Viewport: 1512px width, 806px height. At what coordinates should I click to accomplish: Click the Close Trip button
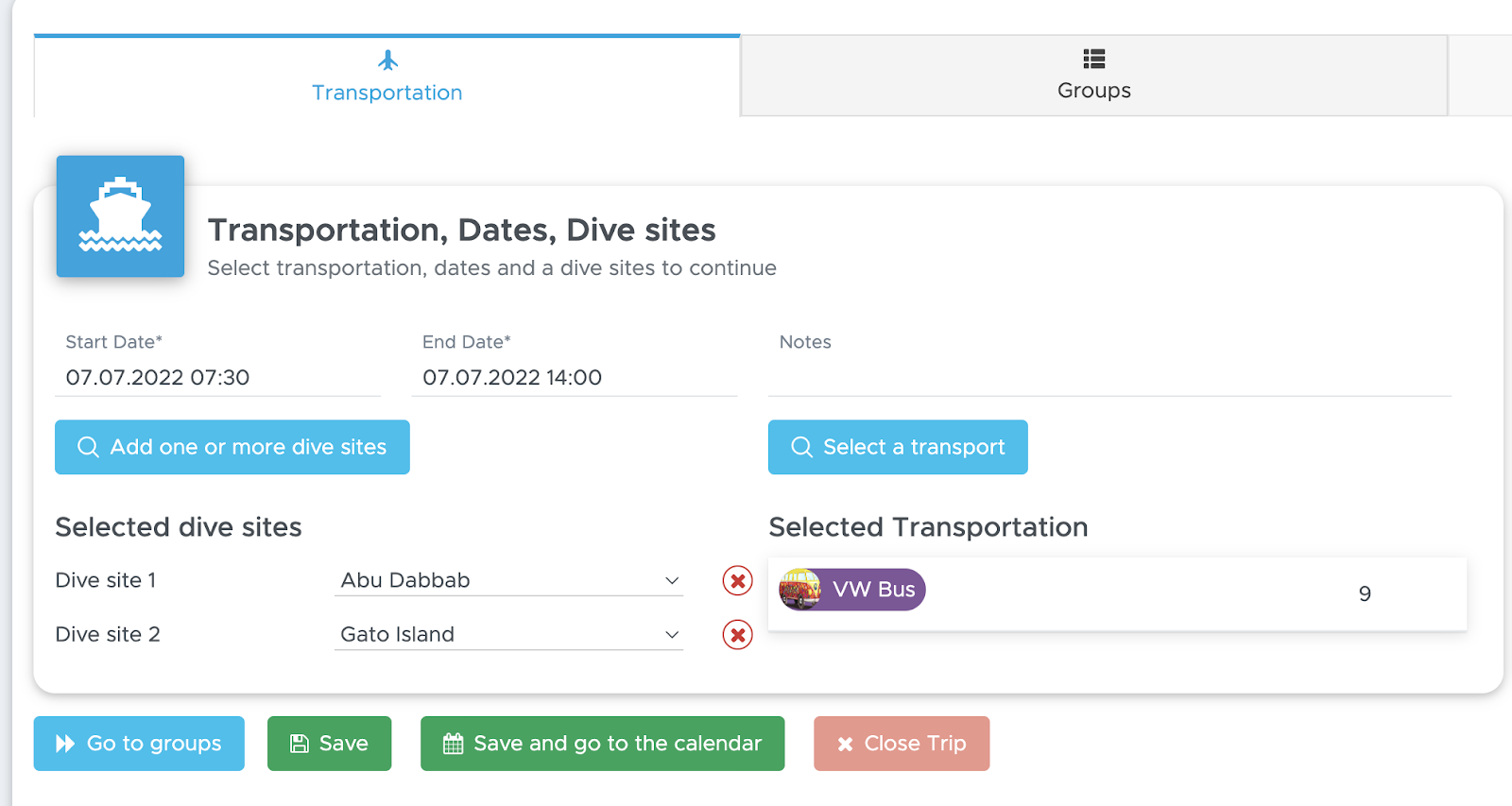click(x=902, y=744)
